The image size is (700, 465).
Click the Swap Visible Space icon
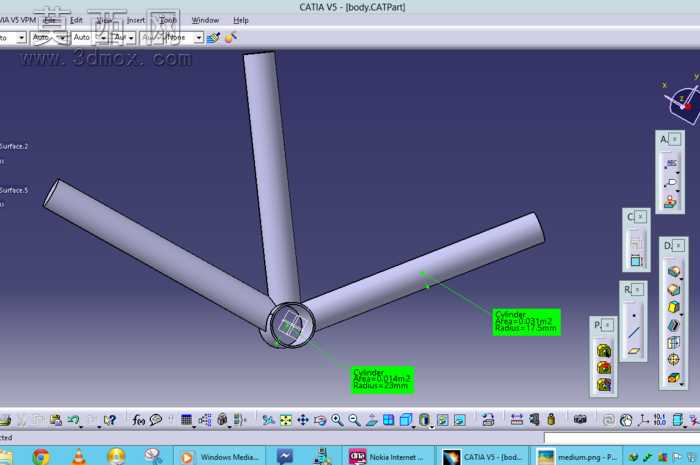[x=460, y=419]
